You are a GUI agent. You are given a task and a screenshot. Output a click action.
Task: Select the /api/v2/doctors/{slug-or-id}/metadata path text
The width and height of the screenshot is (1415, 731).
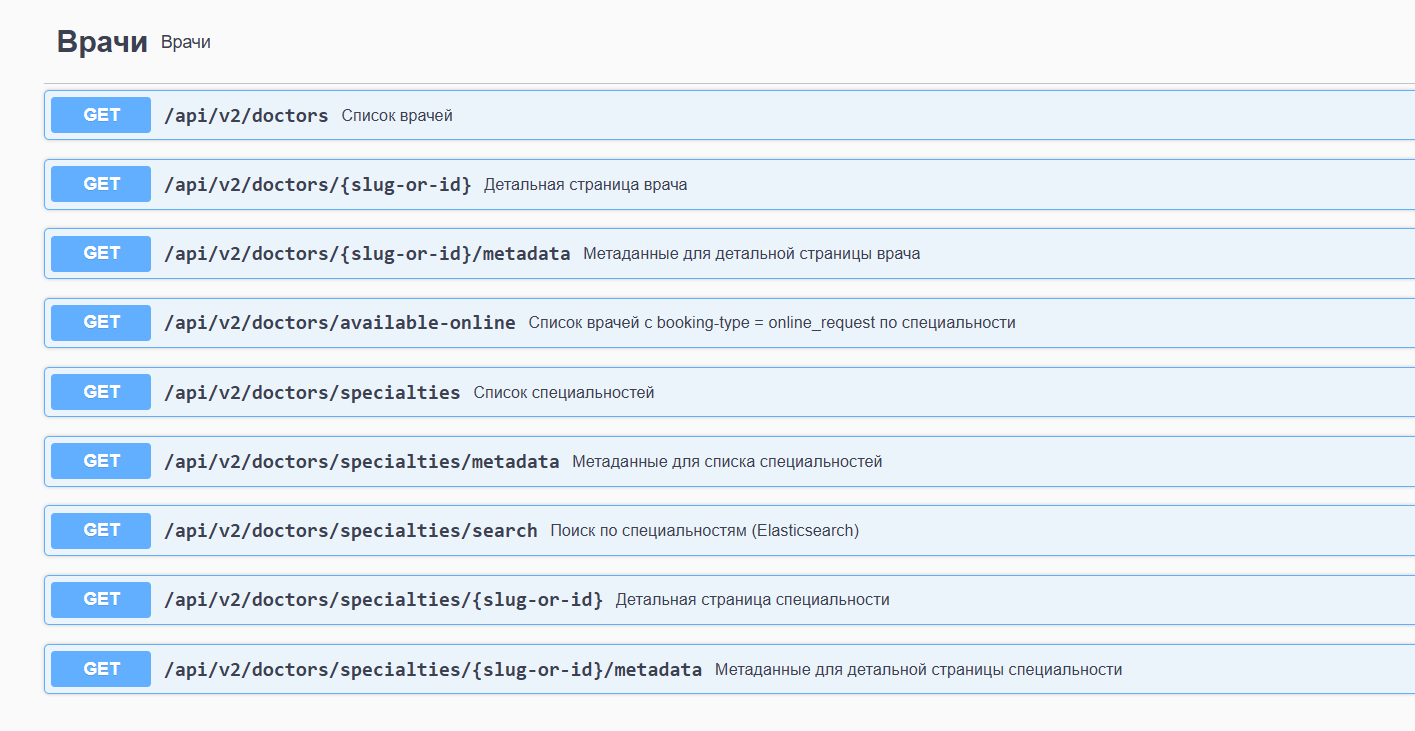tap(367, 254)
